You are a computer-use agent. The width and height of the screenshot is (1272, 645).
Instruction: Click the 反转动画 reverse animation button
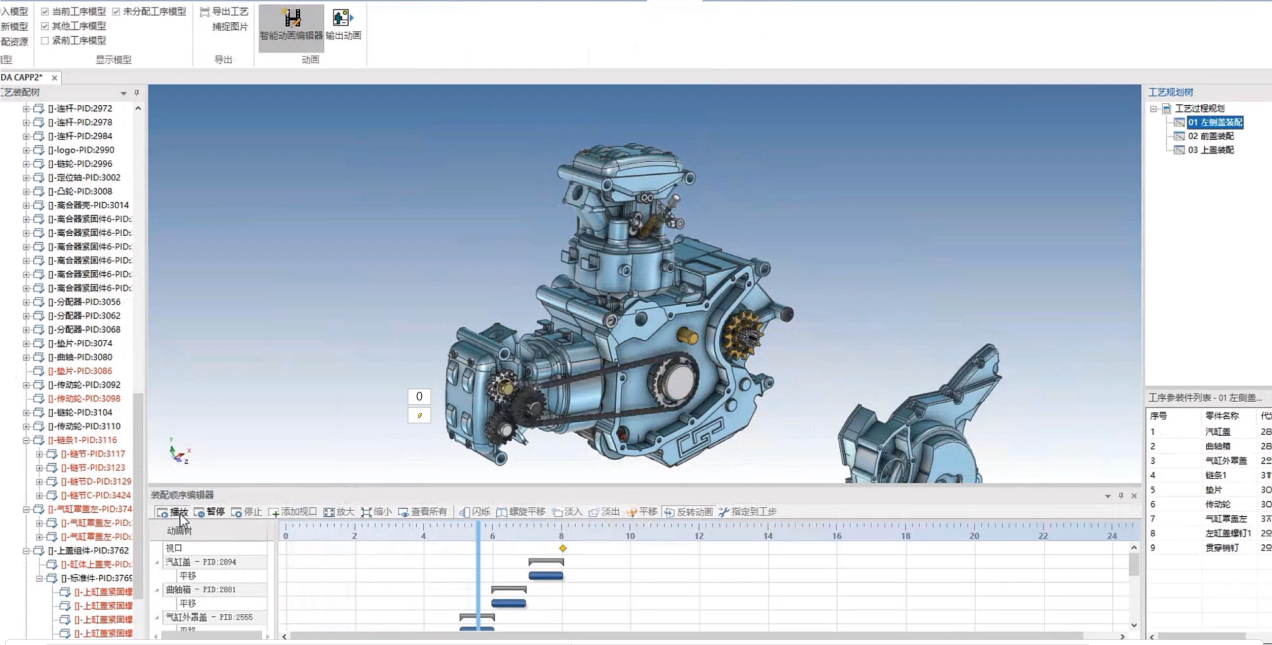[x=688, y=512]
